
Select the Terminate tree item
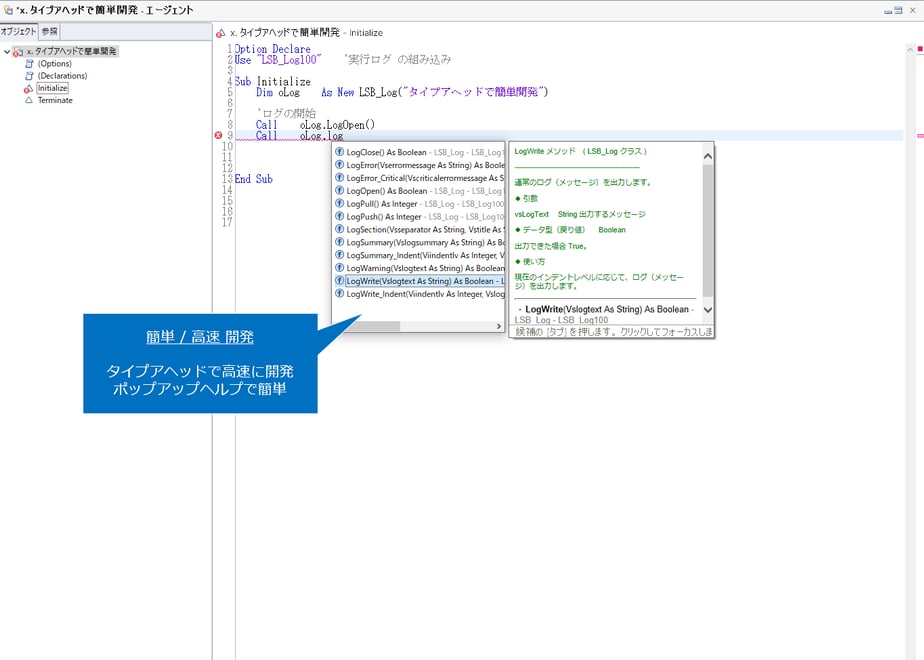coord(55,100)
